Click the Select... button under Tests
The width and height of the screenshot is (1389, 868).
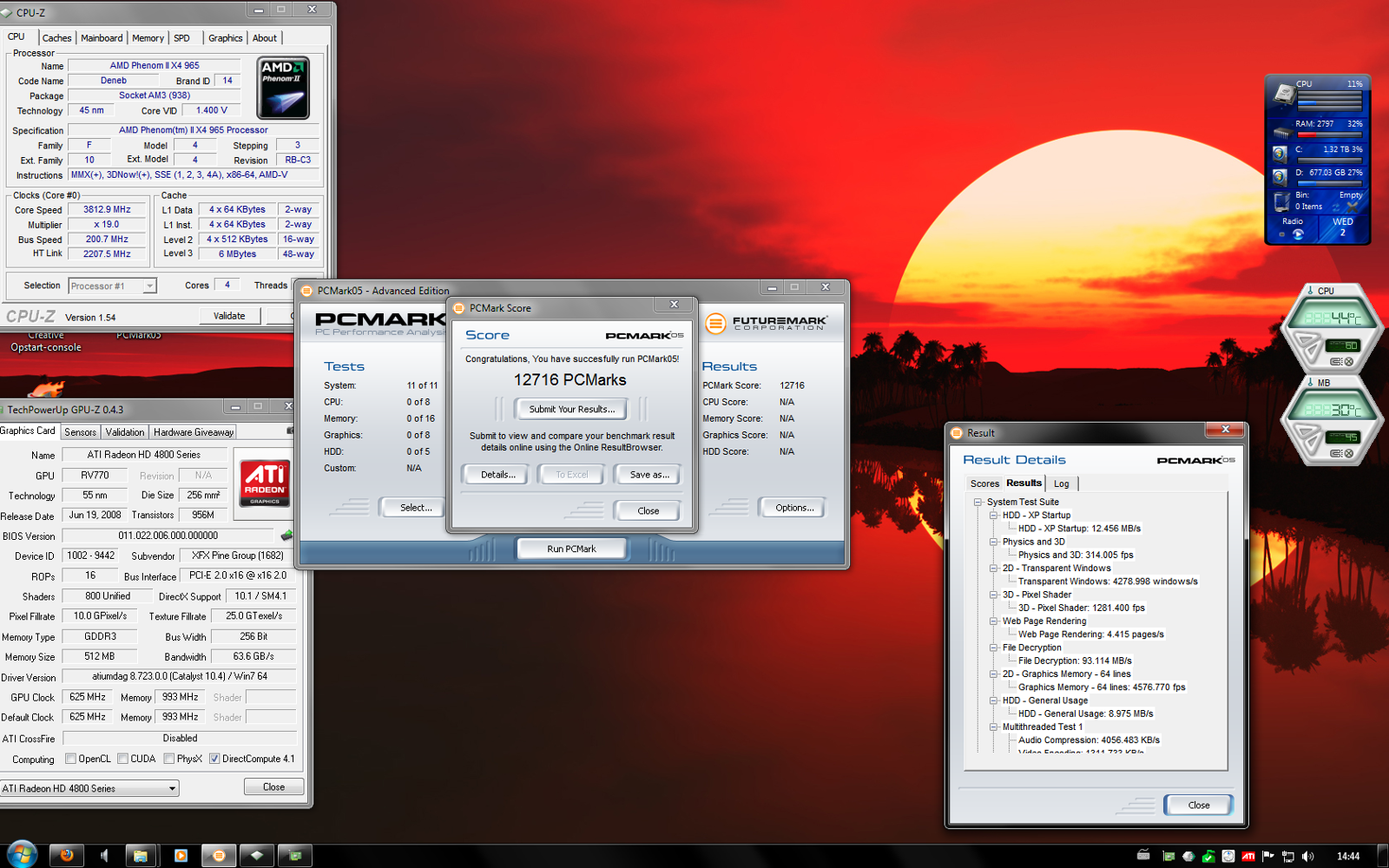click(x=415, y=508)
